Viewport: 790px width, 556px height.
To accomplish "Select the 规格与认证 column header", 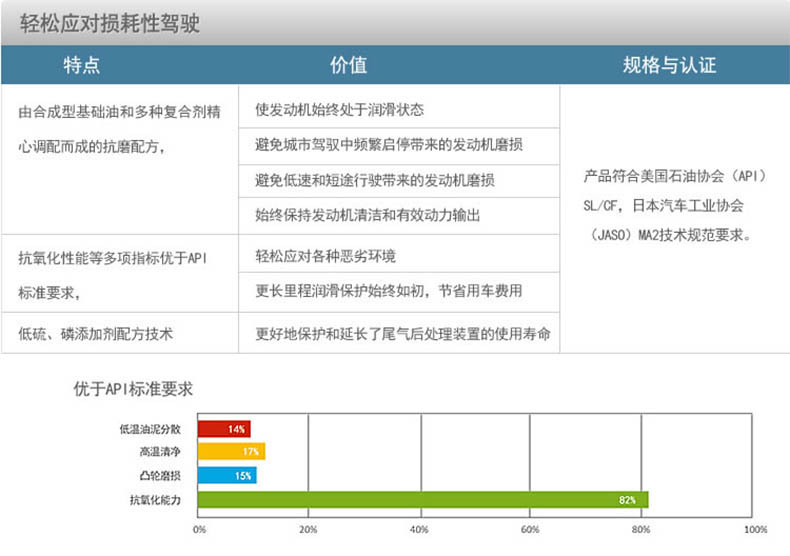I will 669,66.
